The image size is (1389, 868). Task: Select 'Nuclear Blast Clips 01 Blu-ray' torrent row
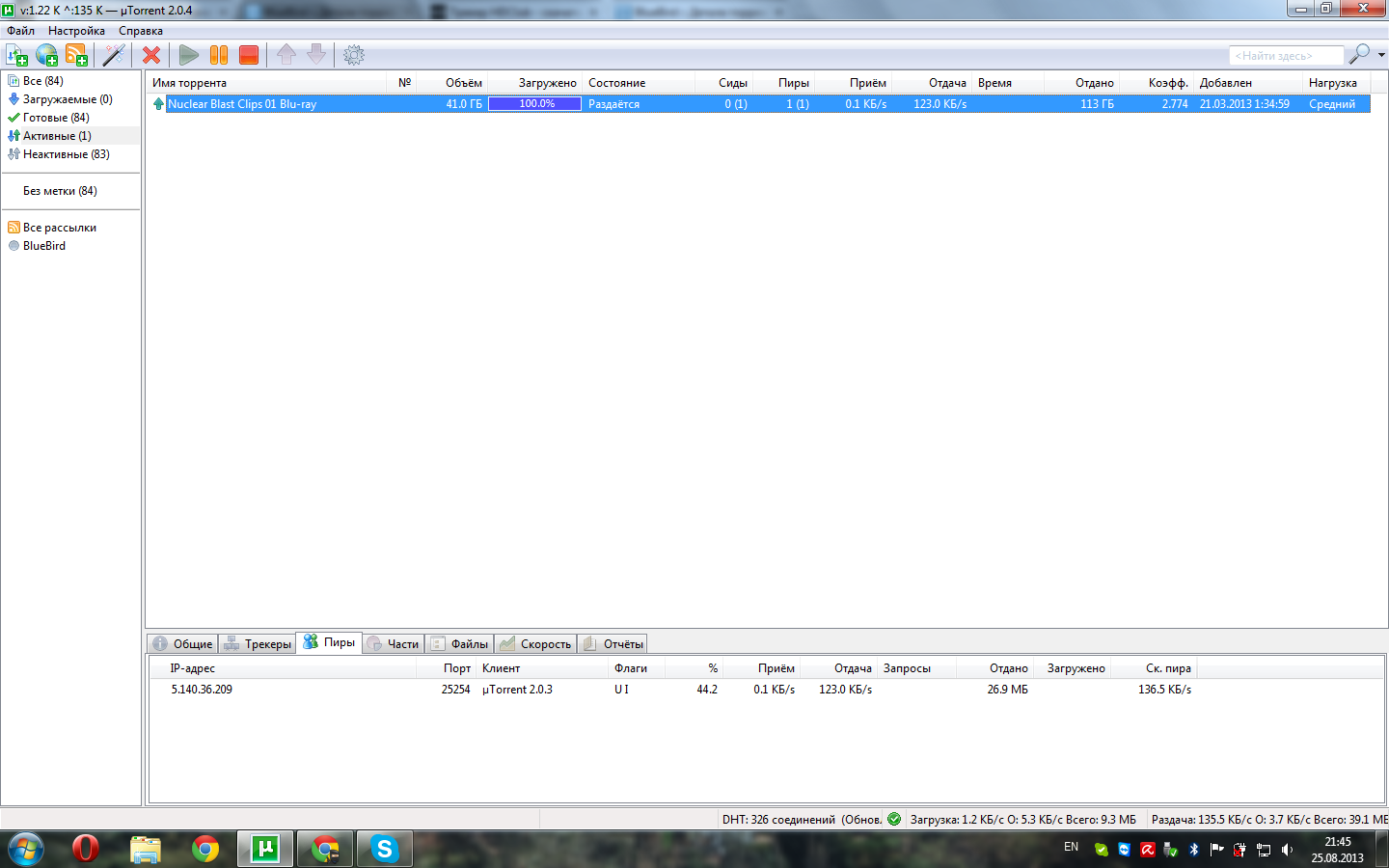tap(760, 104)
